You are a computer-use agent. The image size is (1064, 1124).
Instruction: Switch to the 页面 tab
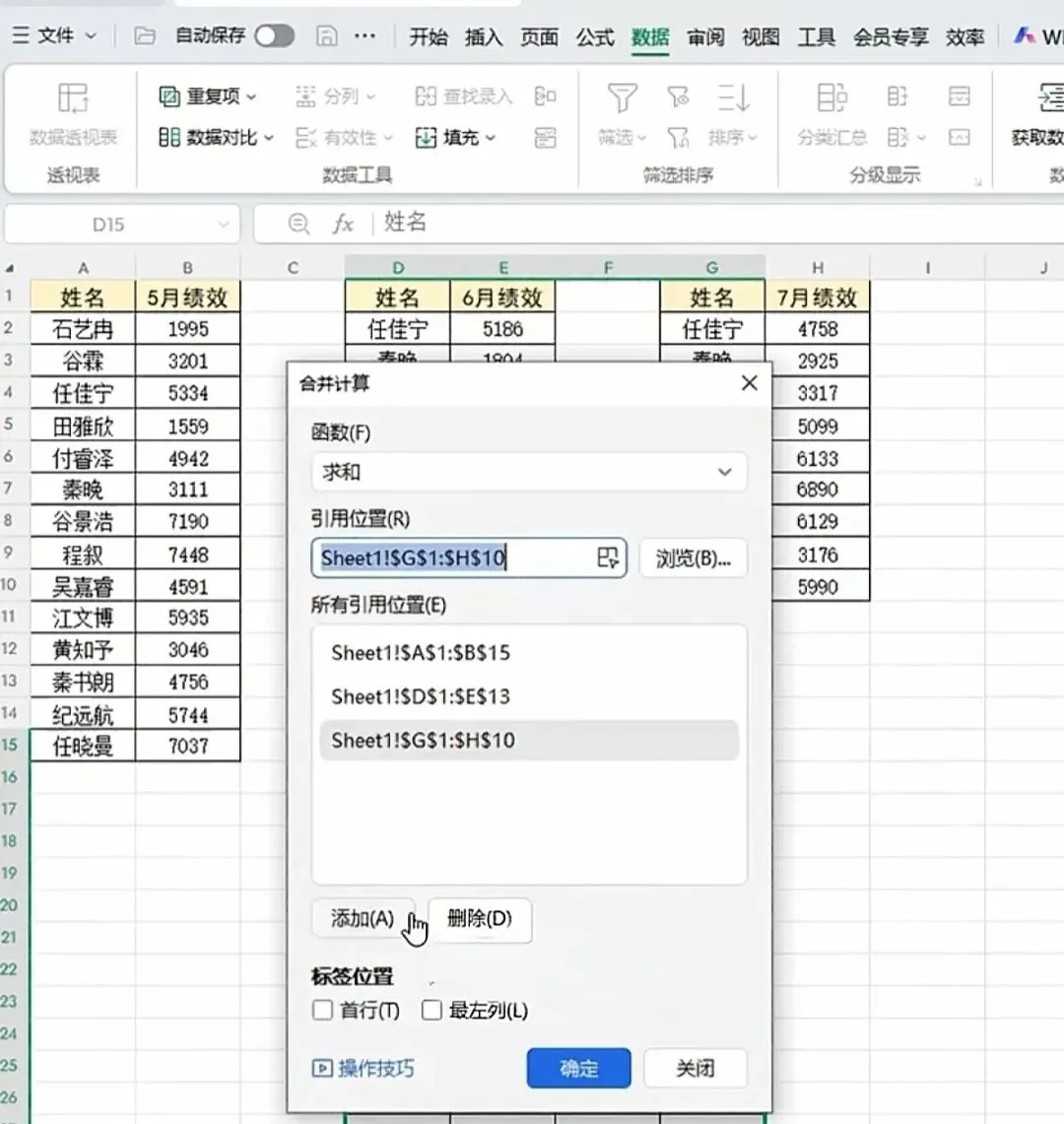pos(539,36)
